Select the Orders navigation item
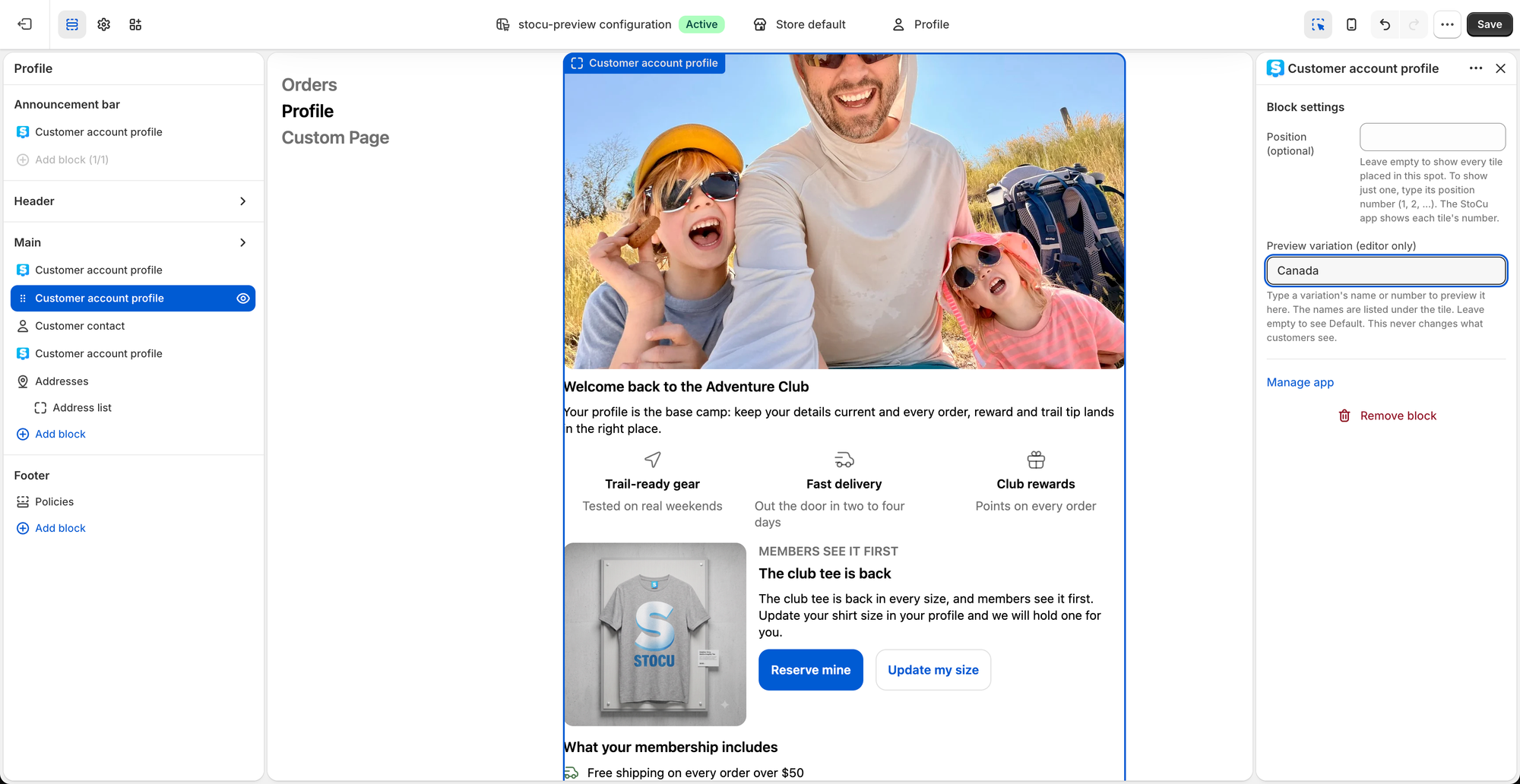 click(x=309, y=85)
